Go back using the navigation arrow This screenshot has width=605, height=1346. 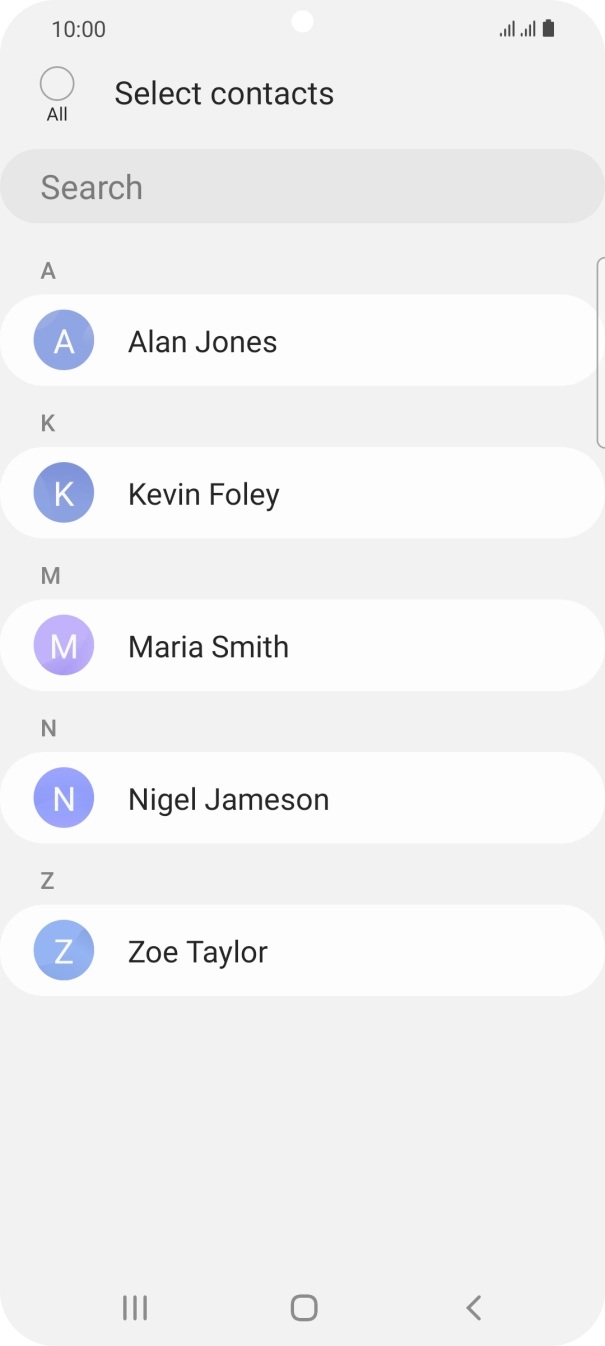pos(474,1307)
